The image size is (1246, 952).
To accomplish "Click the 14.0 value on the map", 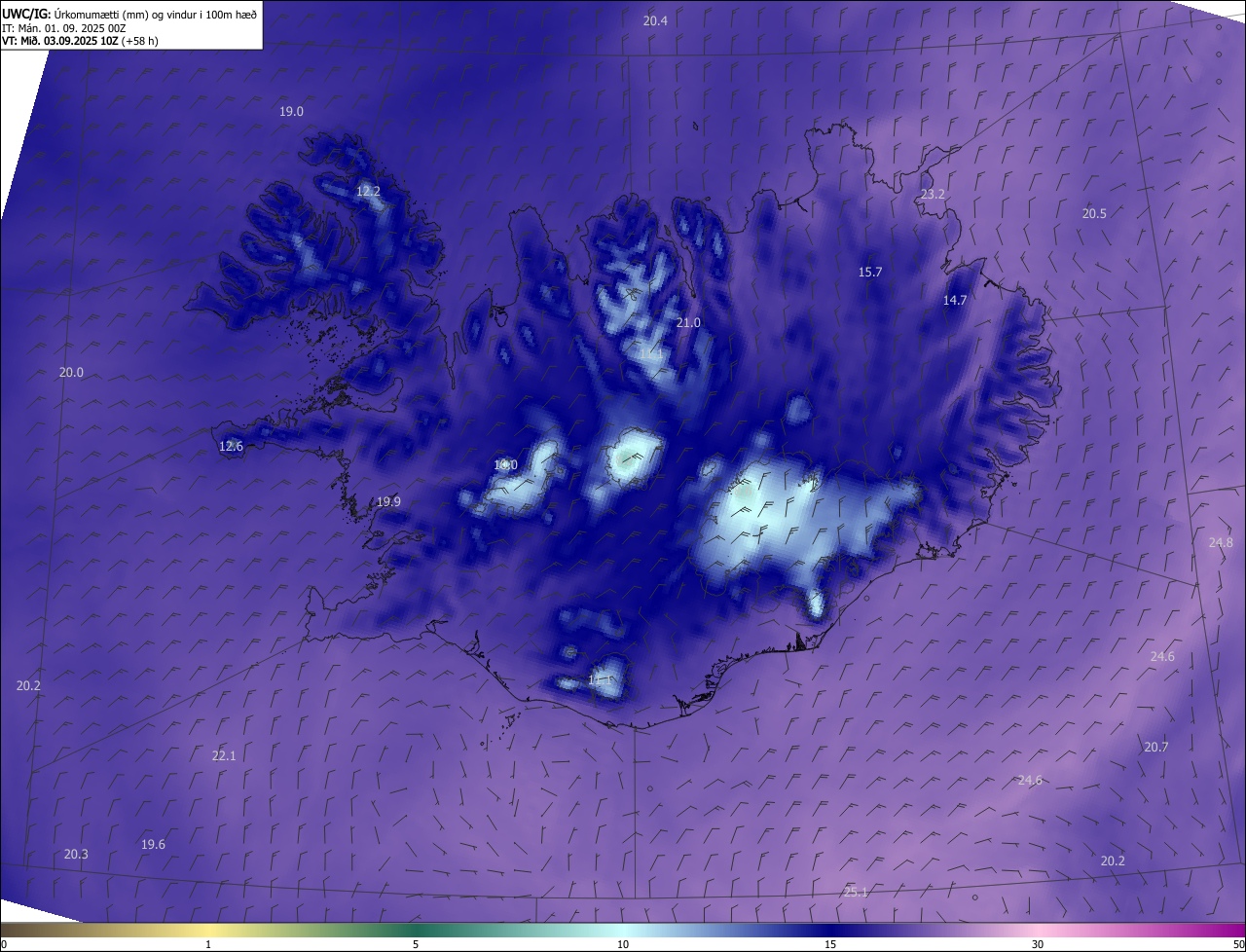I will pyautogui.click(x=505, y=465).
